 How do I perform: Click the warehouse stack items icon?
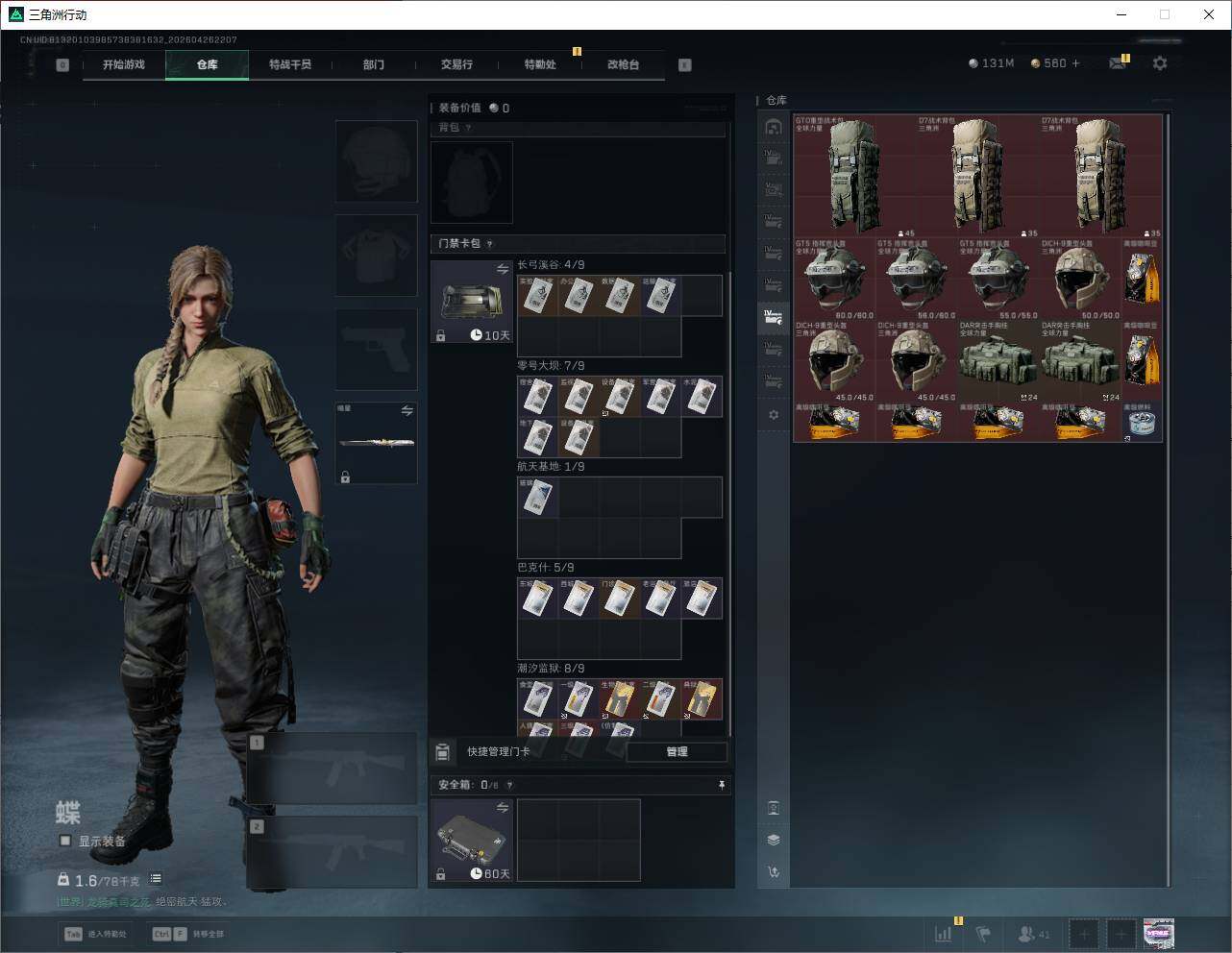click(774, 840)
